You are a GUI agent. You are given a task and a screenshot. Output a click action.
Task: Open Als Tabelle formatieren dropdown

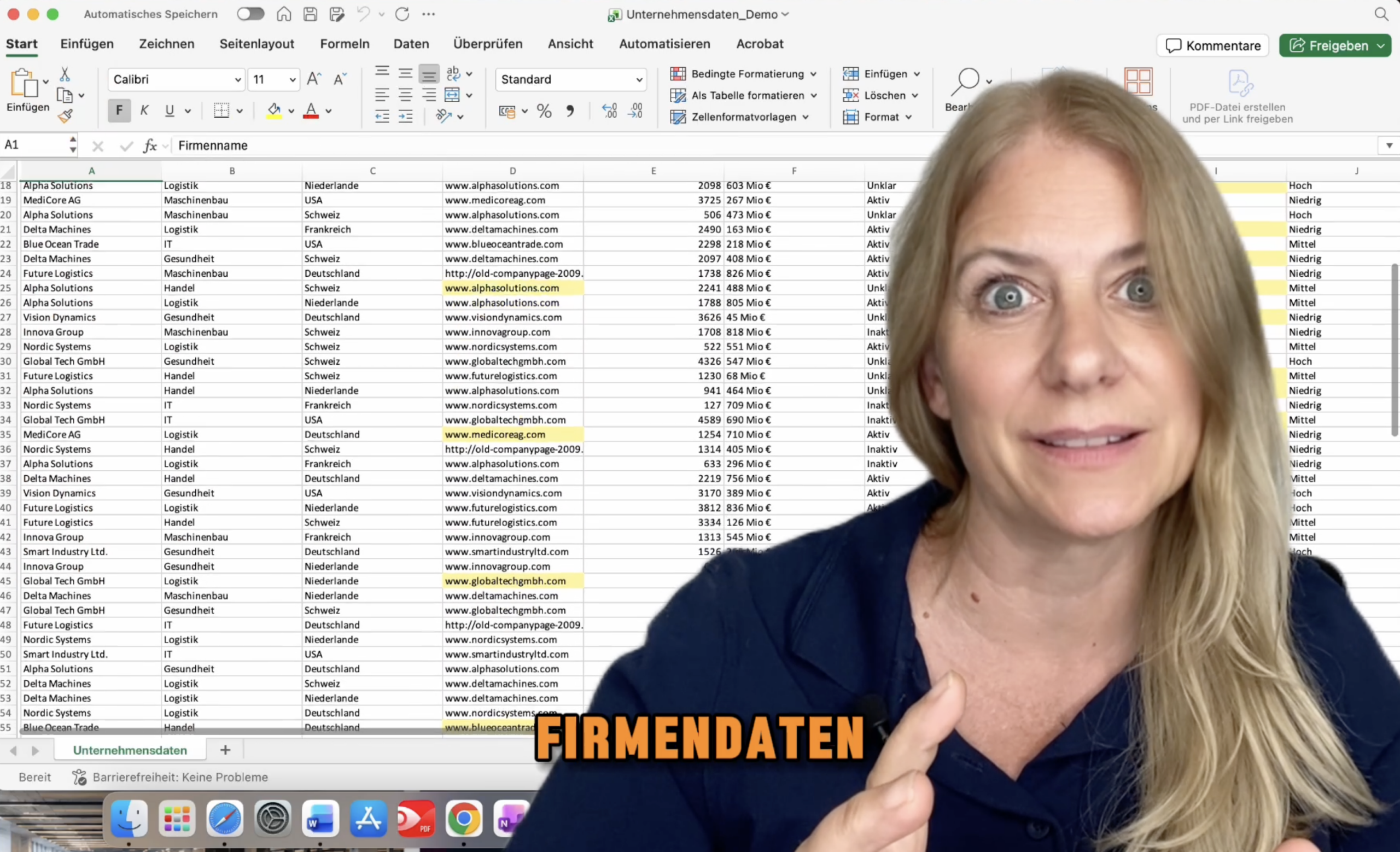pyautogui.click(x=743, y=95)
